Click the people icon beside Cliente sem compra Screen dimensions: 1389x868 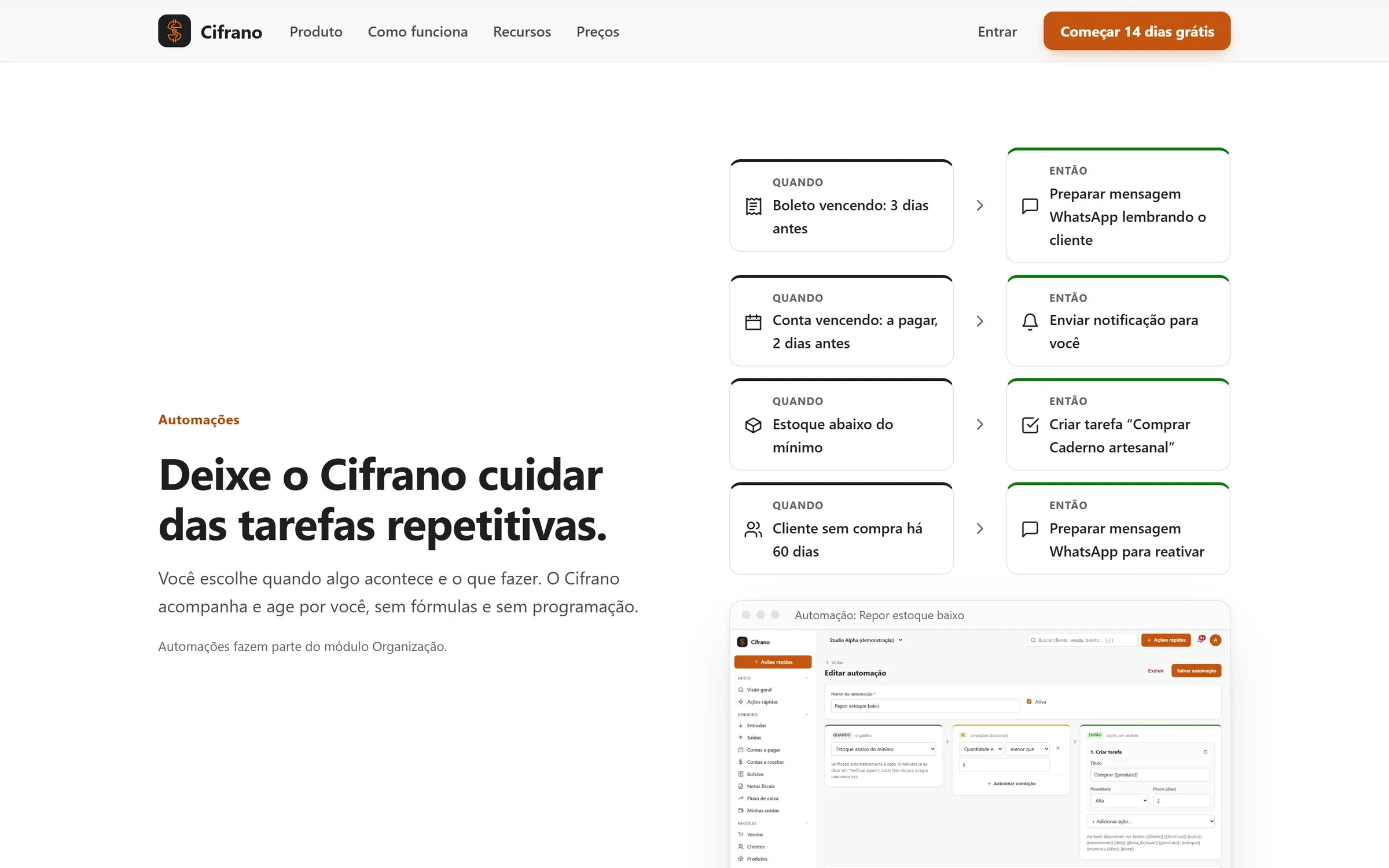[753, 529]
